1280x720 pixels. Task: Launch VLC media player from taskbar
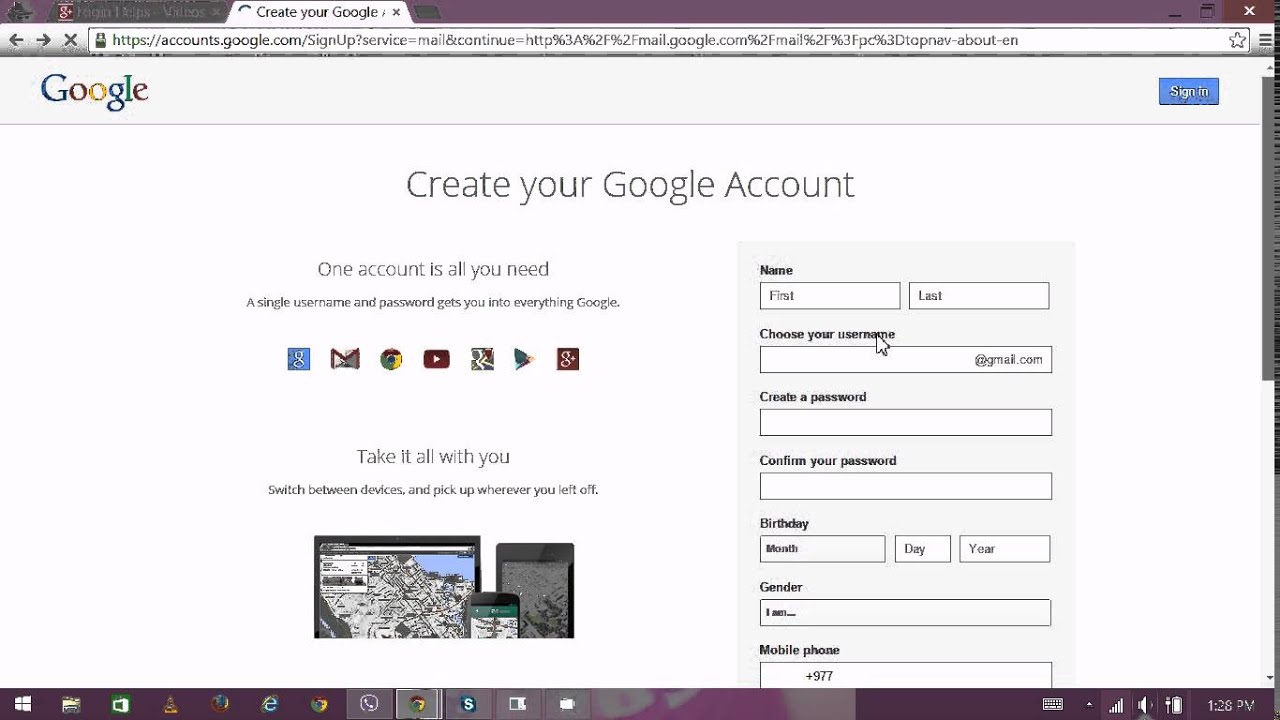point(170,704)
